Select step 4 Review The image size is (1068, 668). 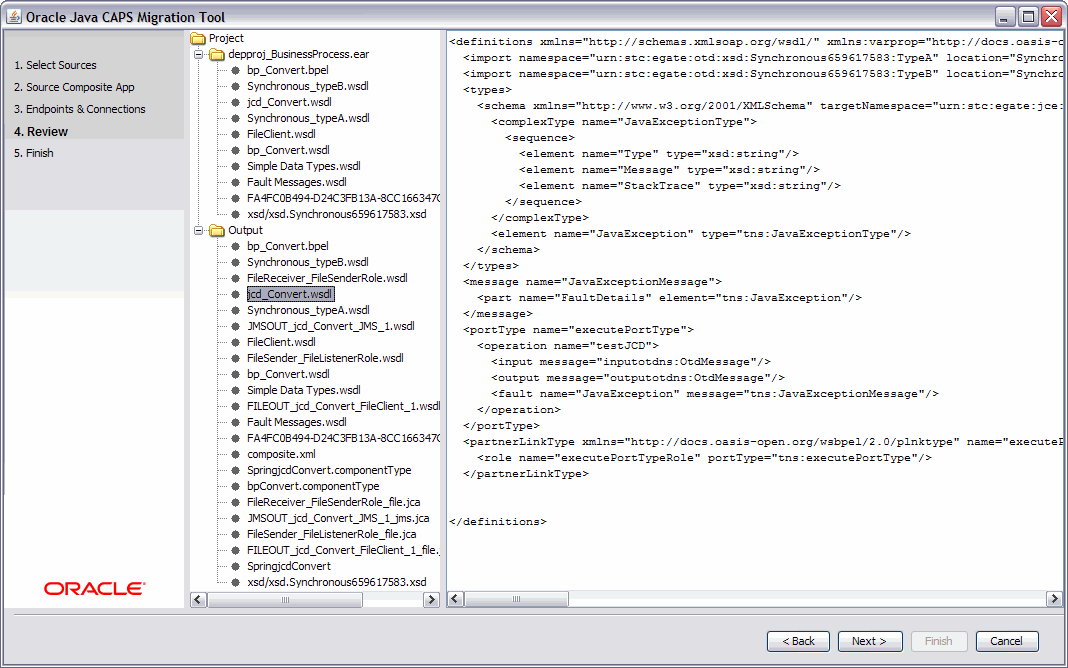[x=41, y=131]
